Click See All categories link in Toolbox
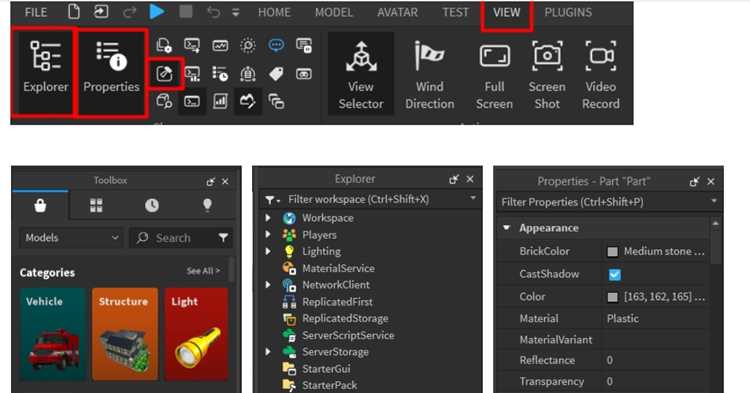The height and width of the screenshot is (393, 750). (x=203, y=271)
